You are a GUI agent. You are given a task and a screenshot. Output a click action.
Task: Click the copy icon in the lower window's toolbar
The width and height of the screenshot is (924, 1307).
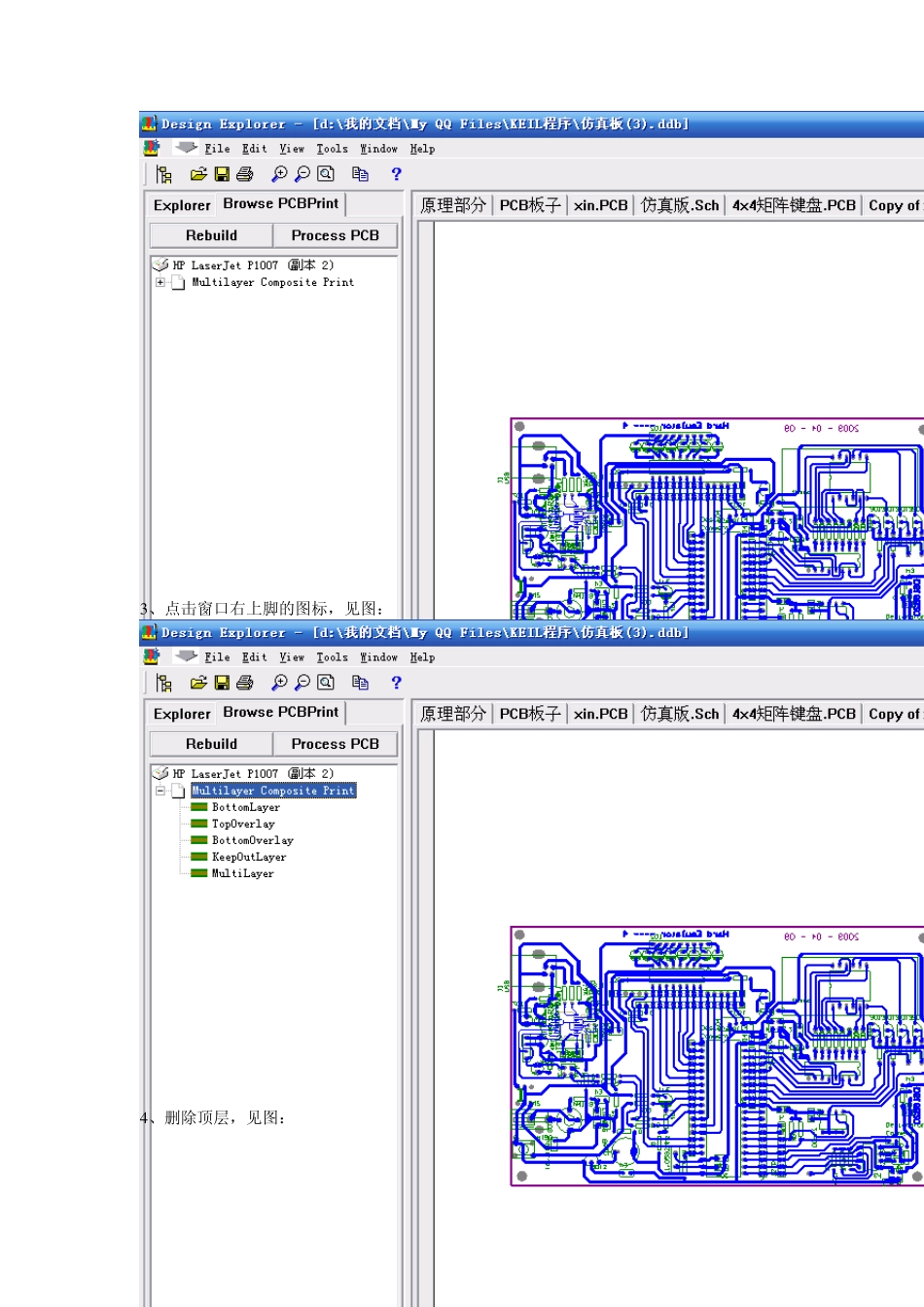(x=360, y=683)
